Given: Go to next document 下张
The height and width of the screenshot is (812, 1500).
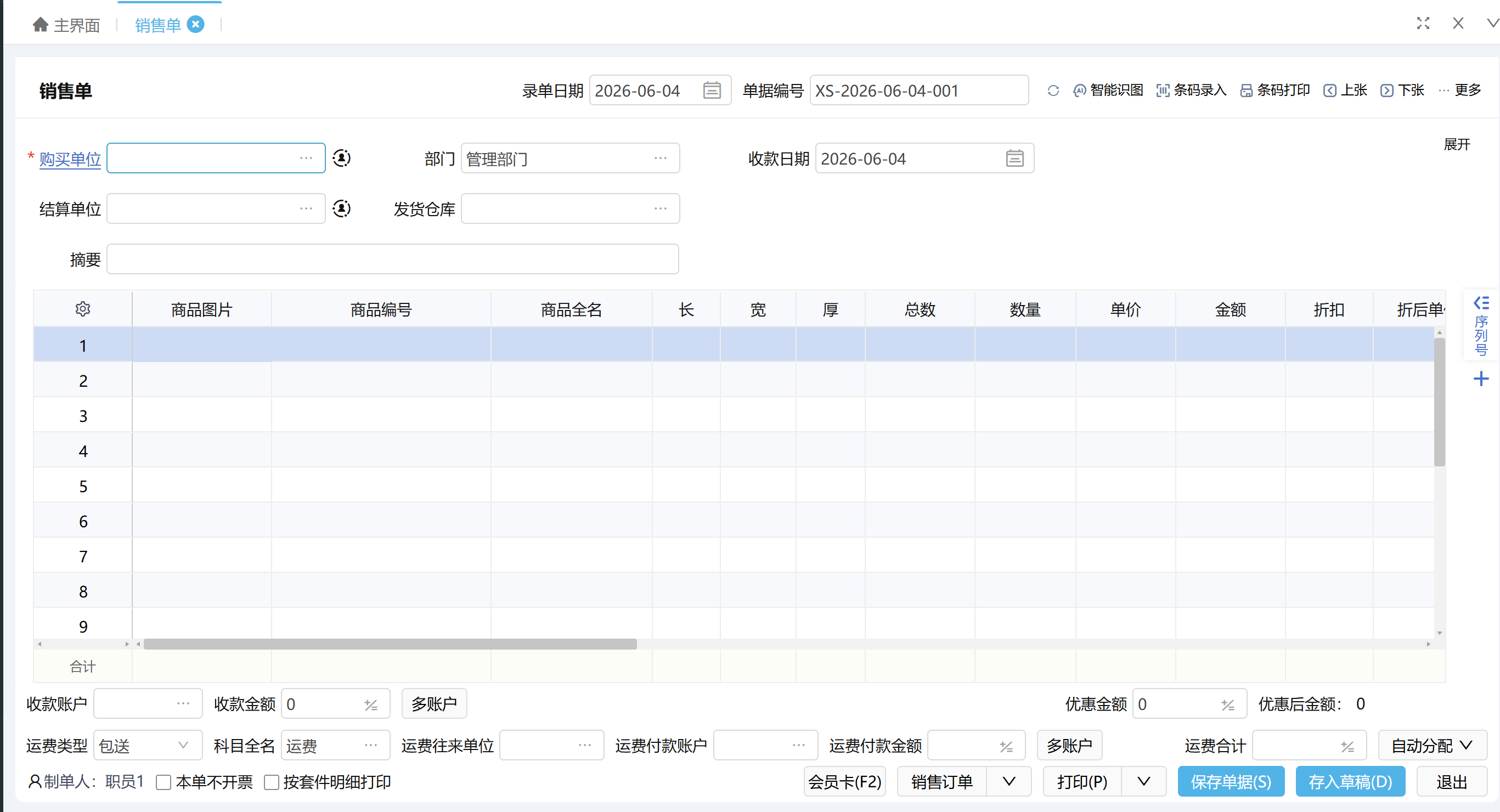Looking at the screenshot, I should point(1402,91).
